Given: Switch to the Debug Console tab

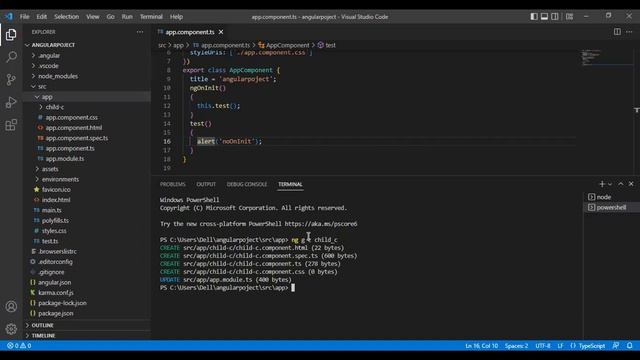Looking at the screenshot, I should [247, 184].
